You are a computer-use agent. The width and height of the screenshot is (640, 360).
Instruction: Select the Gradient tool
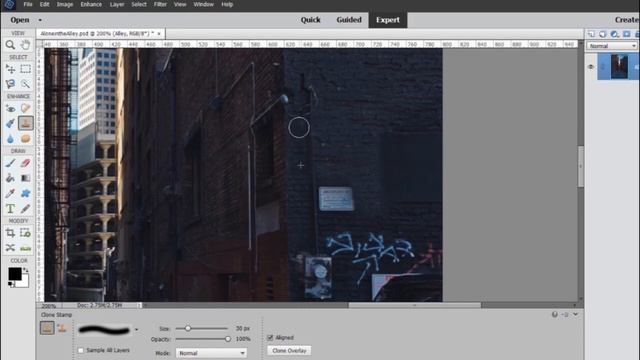25,178
